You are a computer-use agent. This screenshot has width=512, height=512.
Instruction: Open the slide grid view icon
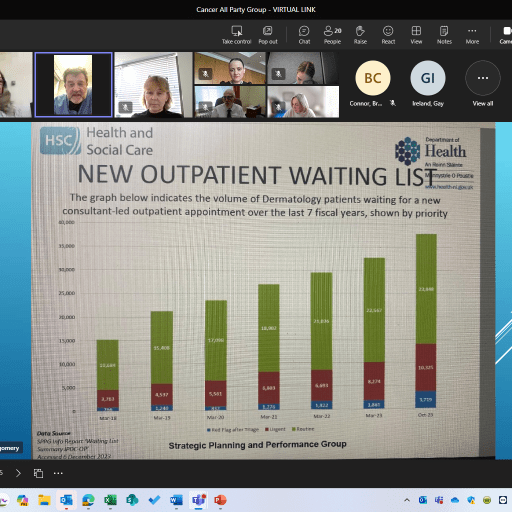38,473
